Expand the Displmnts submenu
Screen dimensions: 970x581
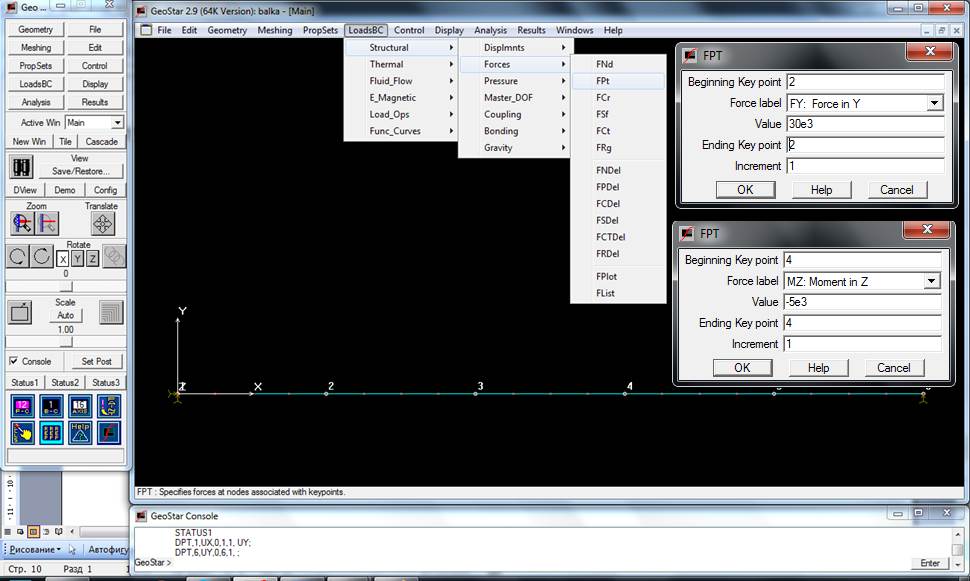coord(515,48)
